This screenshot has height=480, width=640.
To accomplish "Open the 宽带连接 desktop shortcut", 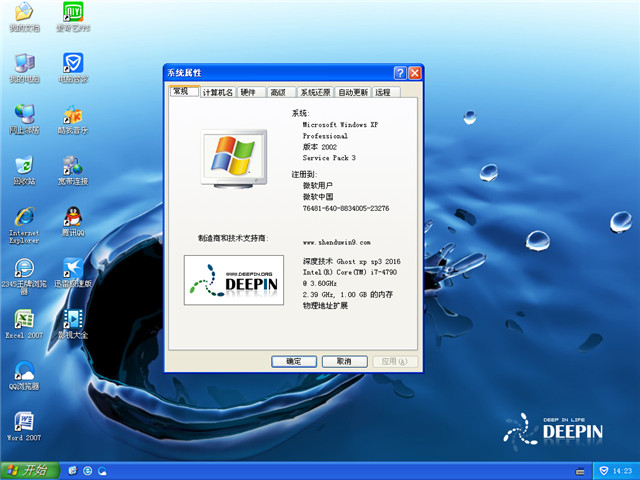I will (73, 170).
